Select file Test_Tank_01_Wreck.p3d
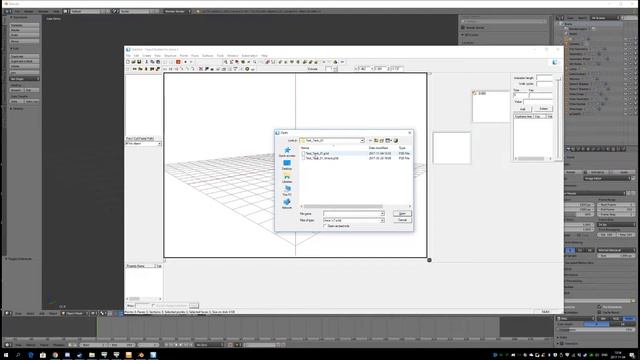The width and height of the screenshot is (640, 360). pos(322,158)
